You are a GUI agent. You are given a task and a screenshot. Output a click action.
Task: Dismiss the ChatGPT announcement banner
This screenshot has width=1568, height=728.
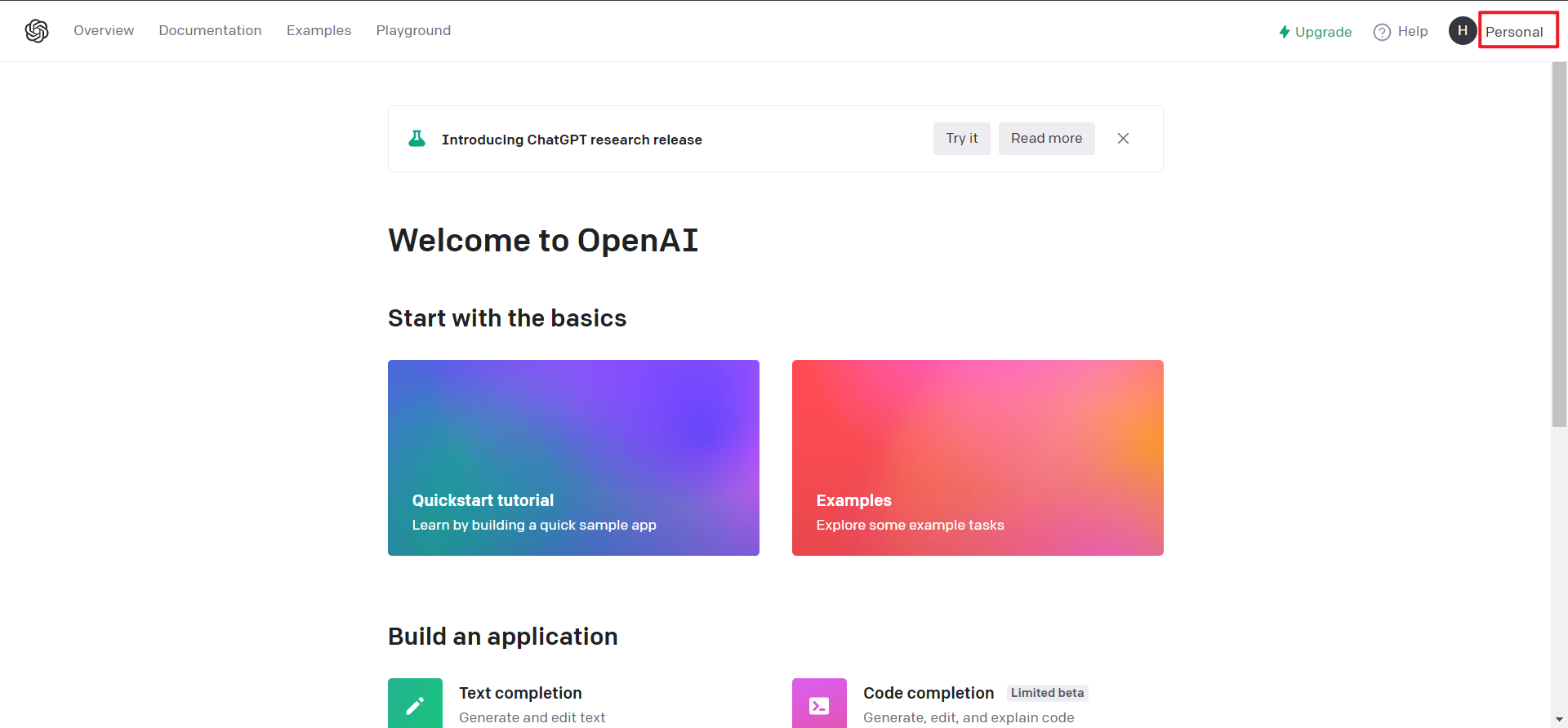point(1123,139)
